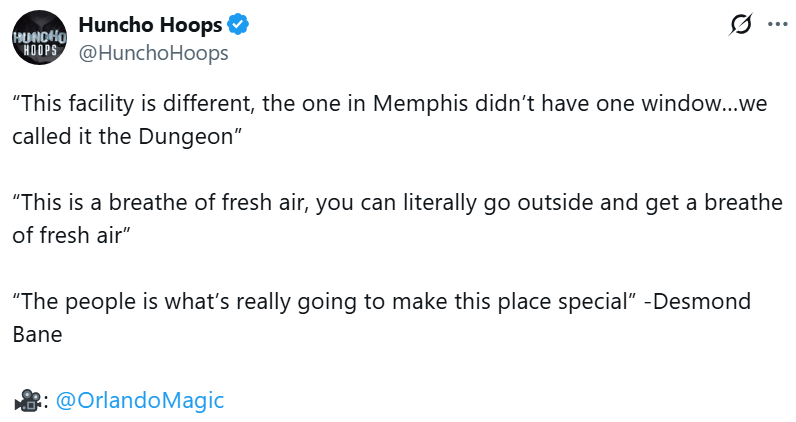Click the Huncho Hoops profile avatar
This screenshot has height=422, width=796.
[39, 38]
